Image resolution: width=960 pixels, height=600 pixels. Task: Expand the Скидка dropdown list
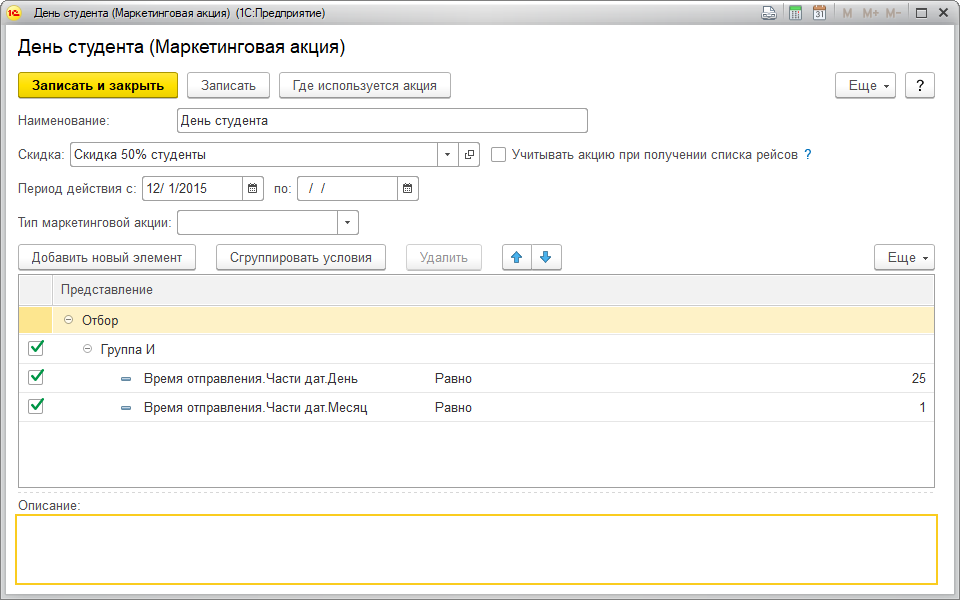[x=447, y=155]
